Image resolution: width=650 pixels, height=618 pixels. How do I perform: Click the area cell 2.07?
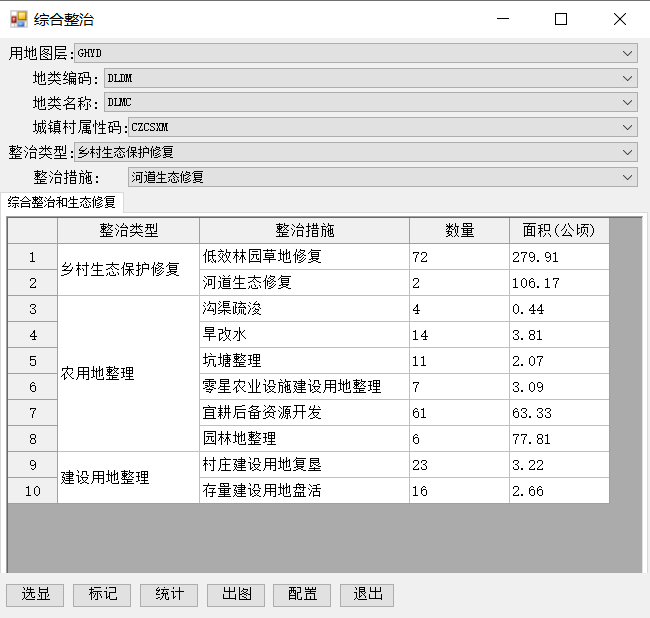tap(559, 361)
